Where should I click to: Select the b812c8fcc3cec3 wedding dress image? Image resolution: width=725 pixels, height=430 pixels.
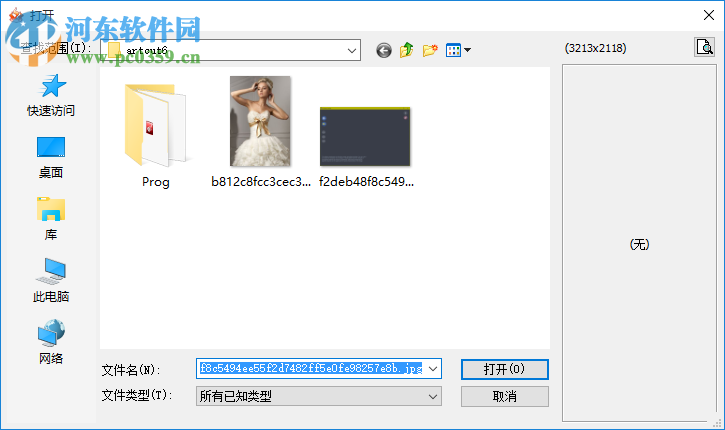tap(260, 121)
